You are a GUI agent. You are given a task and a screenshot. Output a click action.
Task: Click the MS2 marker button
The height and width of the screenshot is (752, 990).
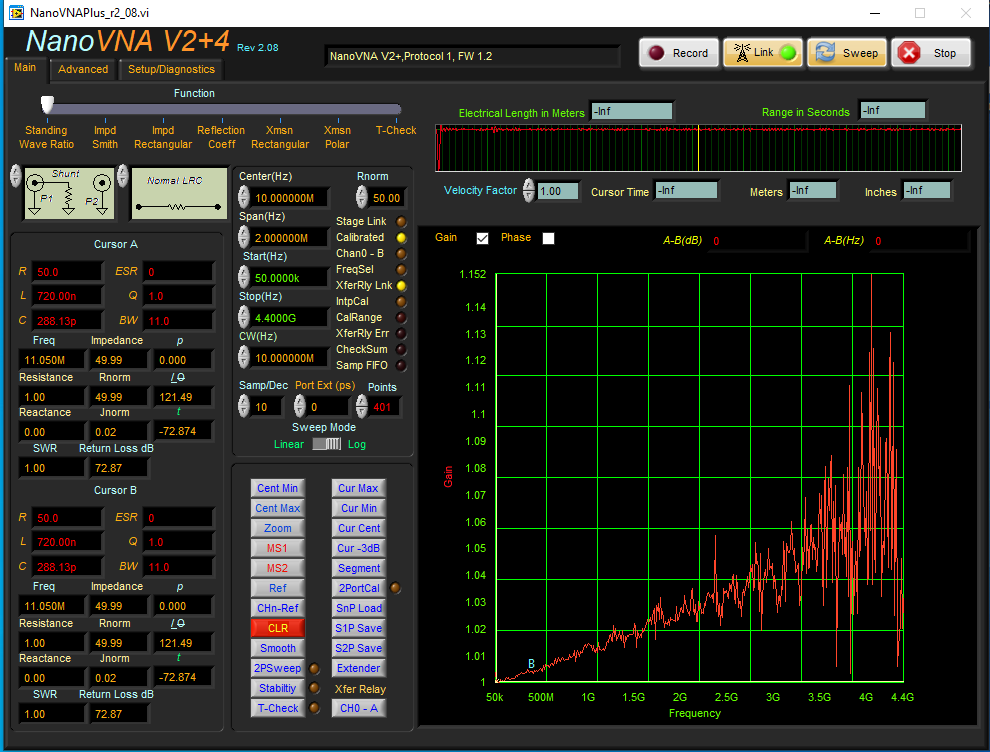pyautogui.click(x=277, y=568)
